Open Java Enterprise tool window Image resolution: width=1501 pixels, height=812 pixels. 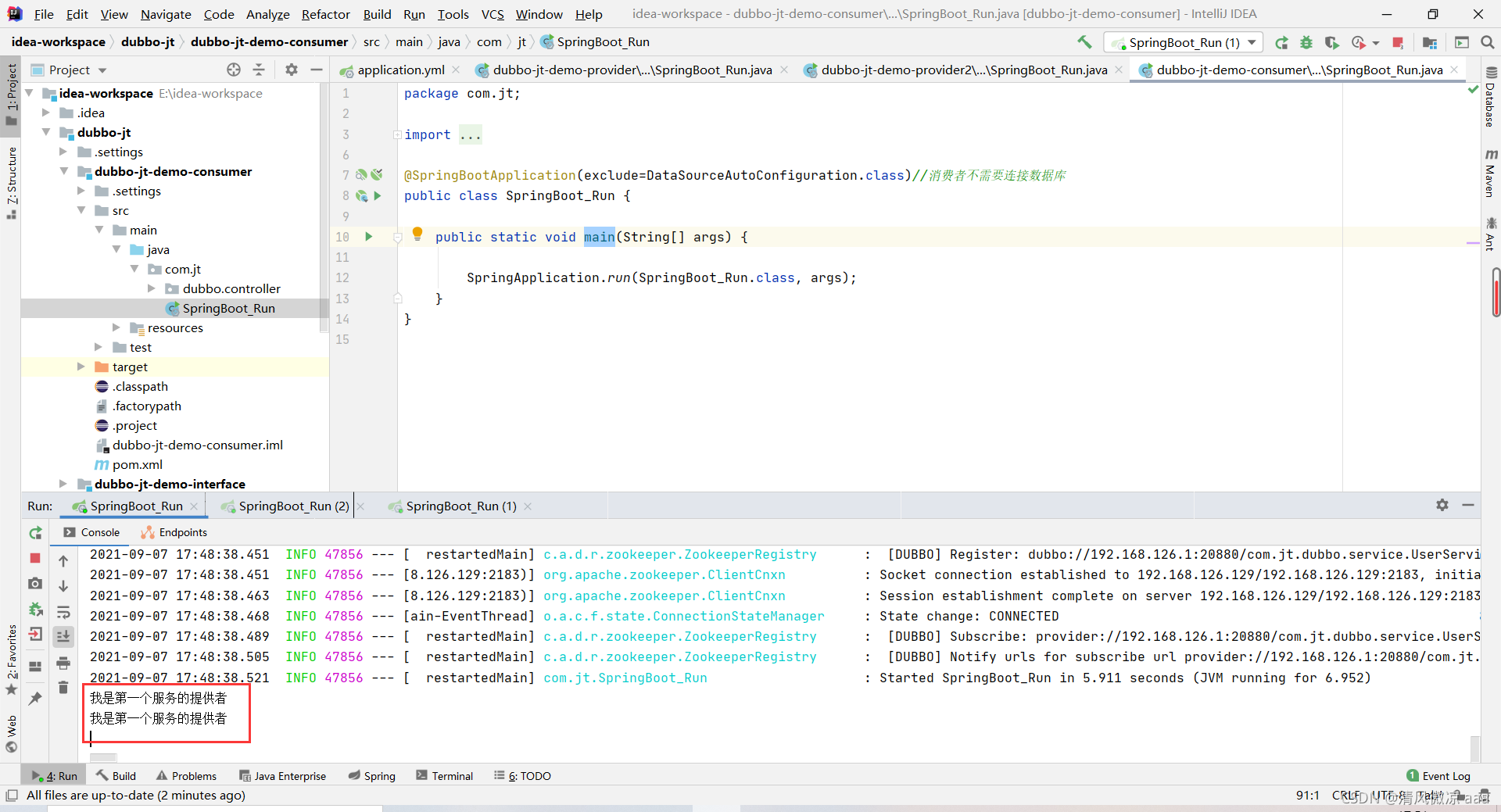[x=282, y=776]
